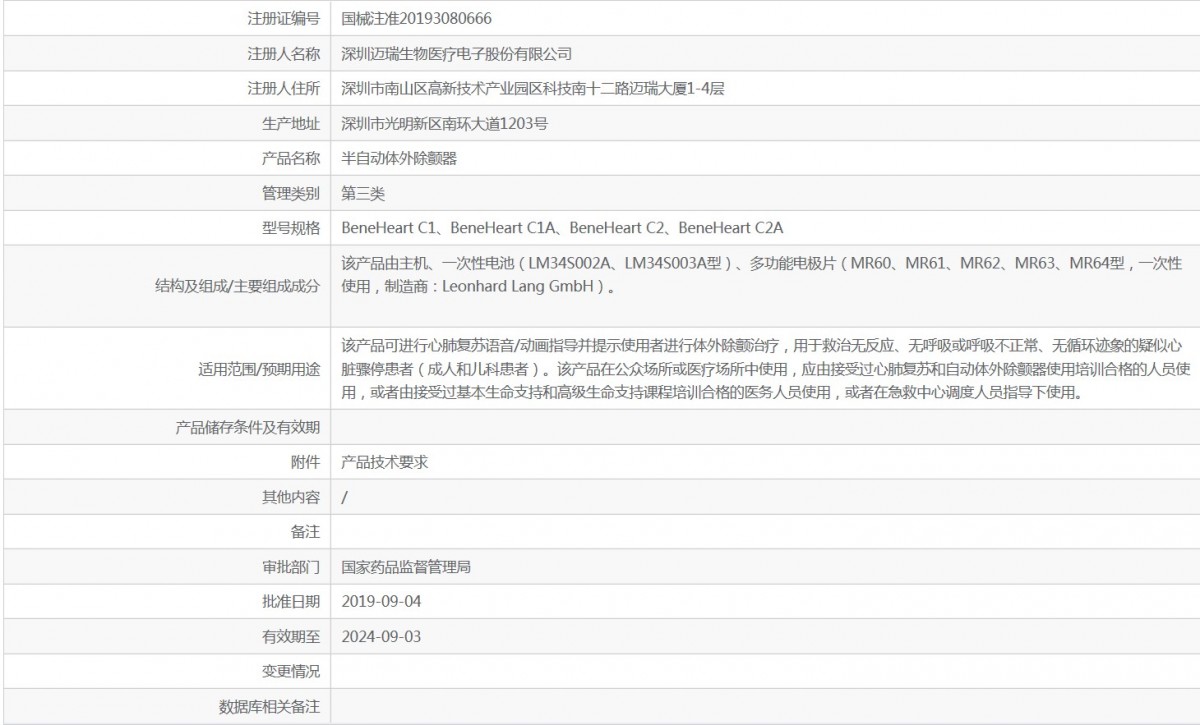Select registrant name 深圳迈瑞生物医疗电子股份有限公司

coord(456,53)
